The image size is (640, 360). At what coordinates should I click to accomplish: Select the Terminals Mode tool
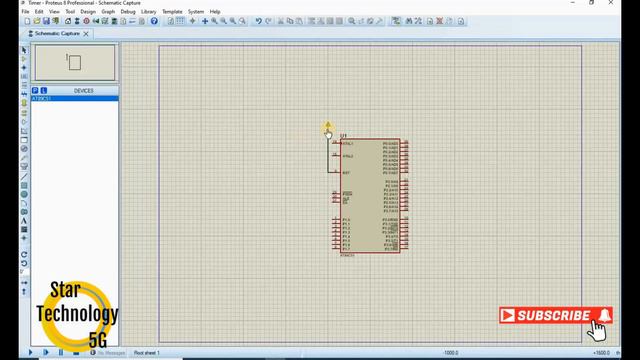24,113
